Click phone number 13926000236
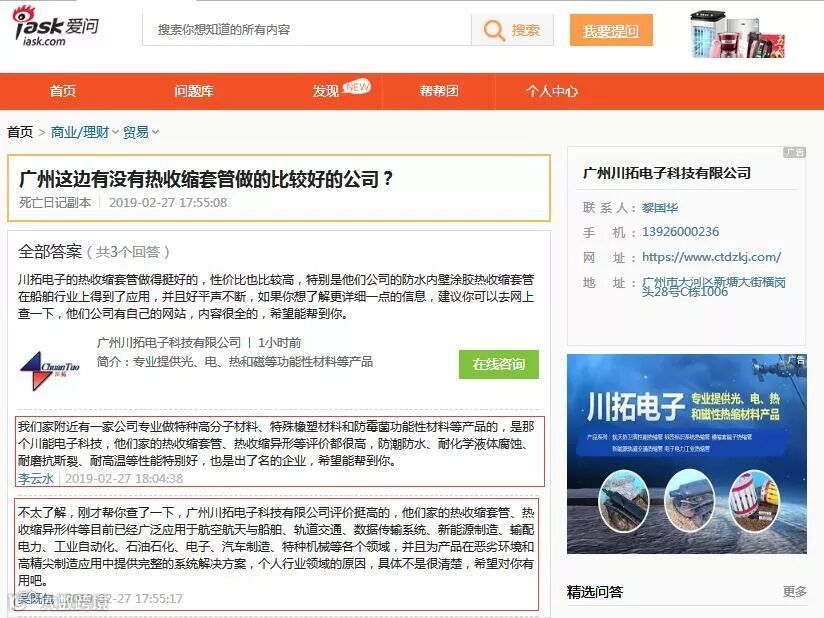824x618 pixels. [681, 232]
